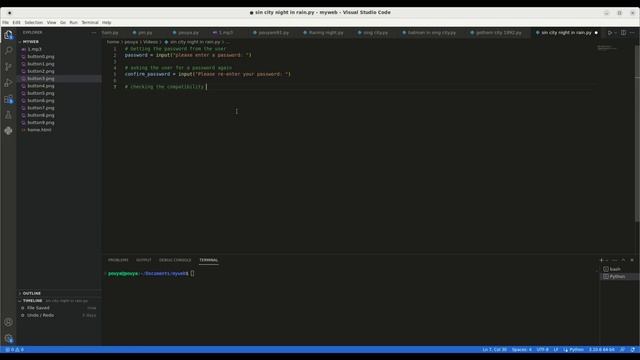Open 1.mp3 in the Explorer
Image resolution: width=640 pixels, height=360 pixels.
click(59, 49)
